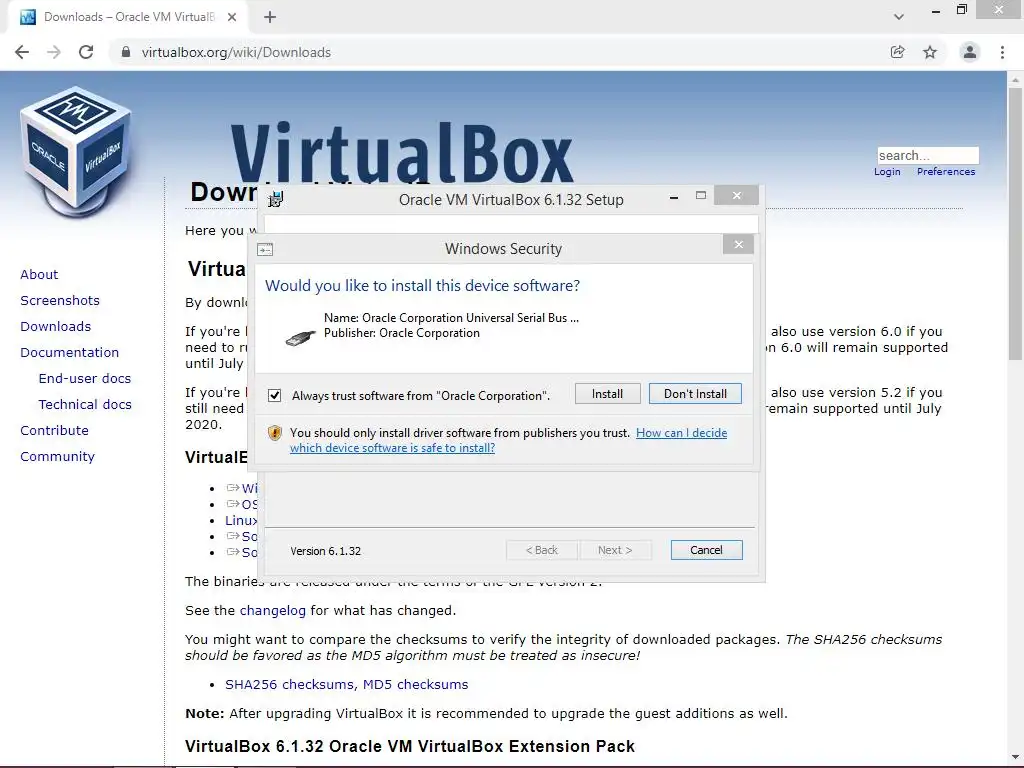Open the changelog link
1024x768 pixels.
point(272,611)
